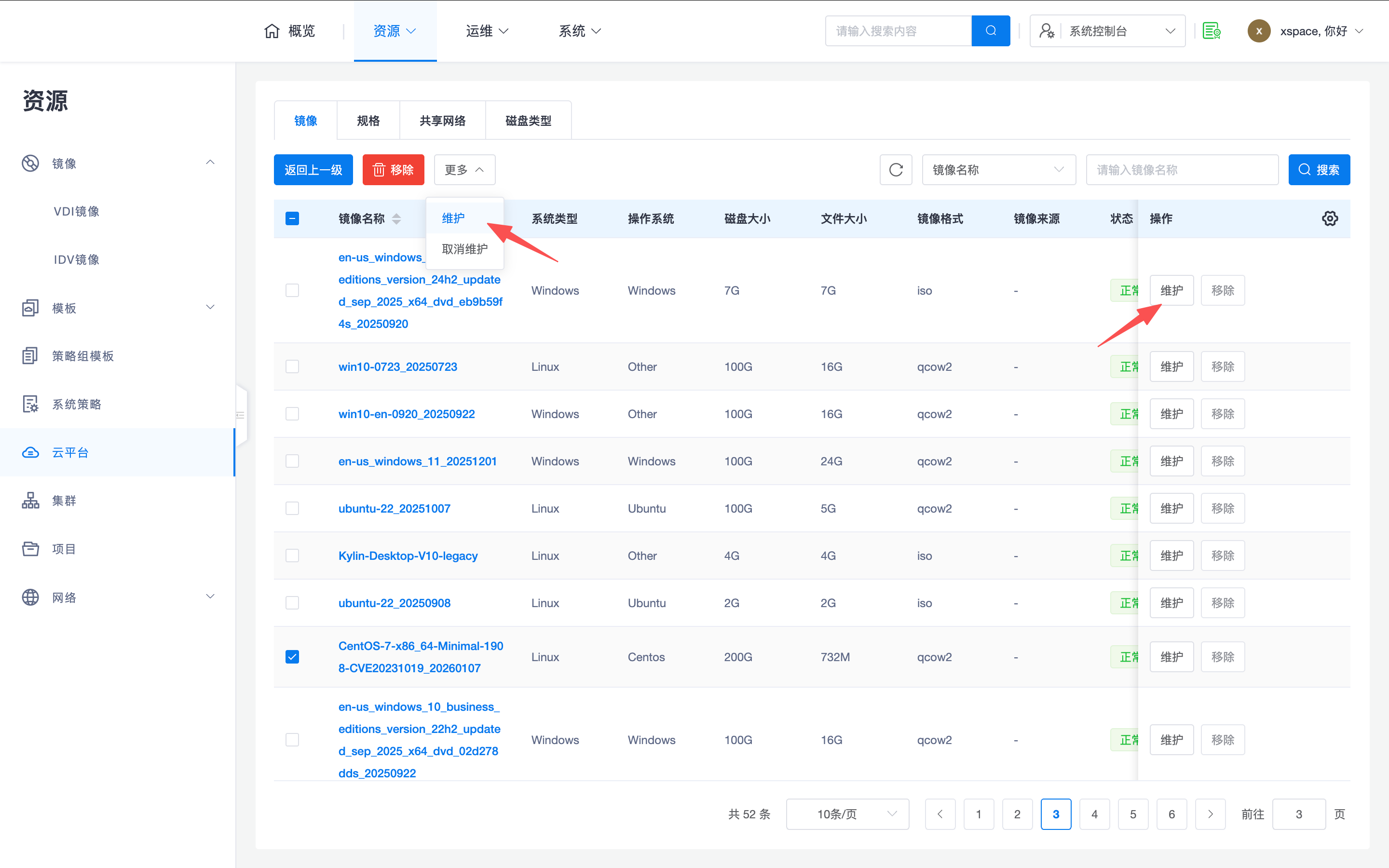Toggle the select-all header checkbox
1389x868 pixels.
pos(292,219)
